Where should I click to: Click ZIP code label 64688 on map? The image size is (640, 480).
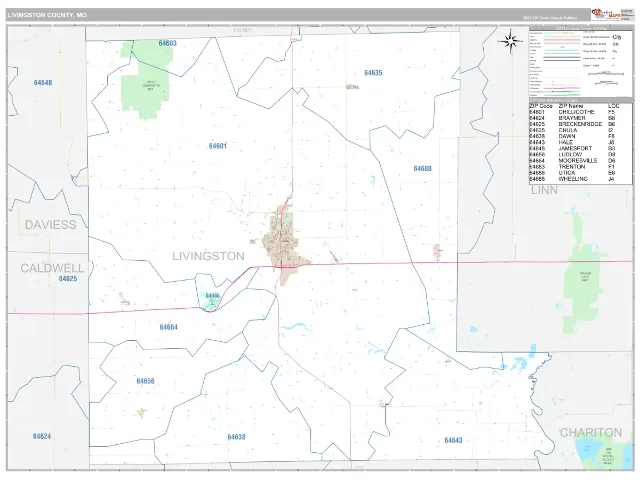pos(422,168)
